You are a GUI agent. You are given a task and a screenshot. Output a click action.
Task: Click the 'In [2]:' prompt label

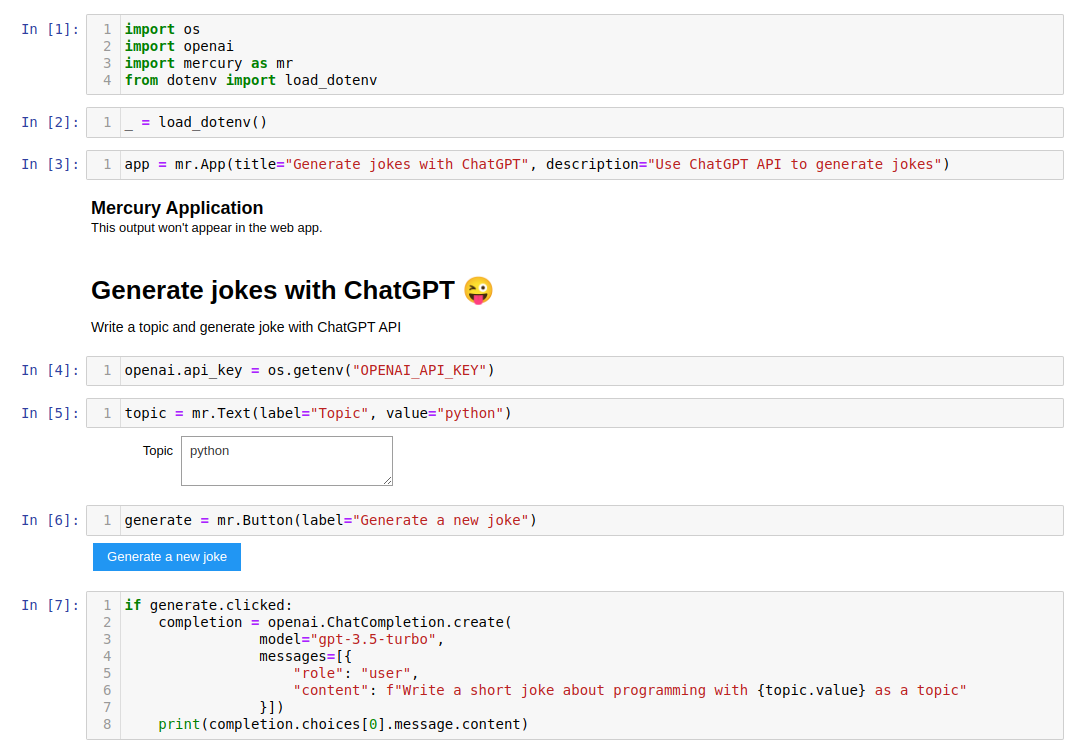[50, 122]
